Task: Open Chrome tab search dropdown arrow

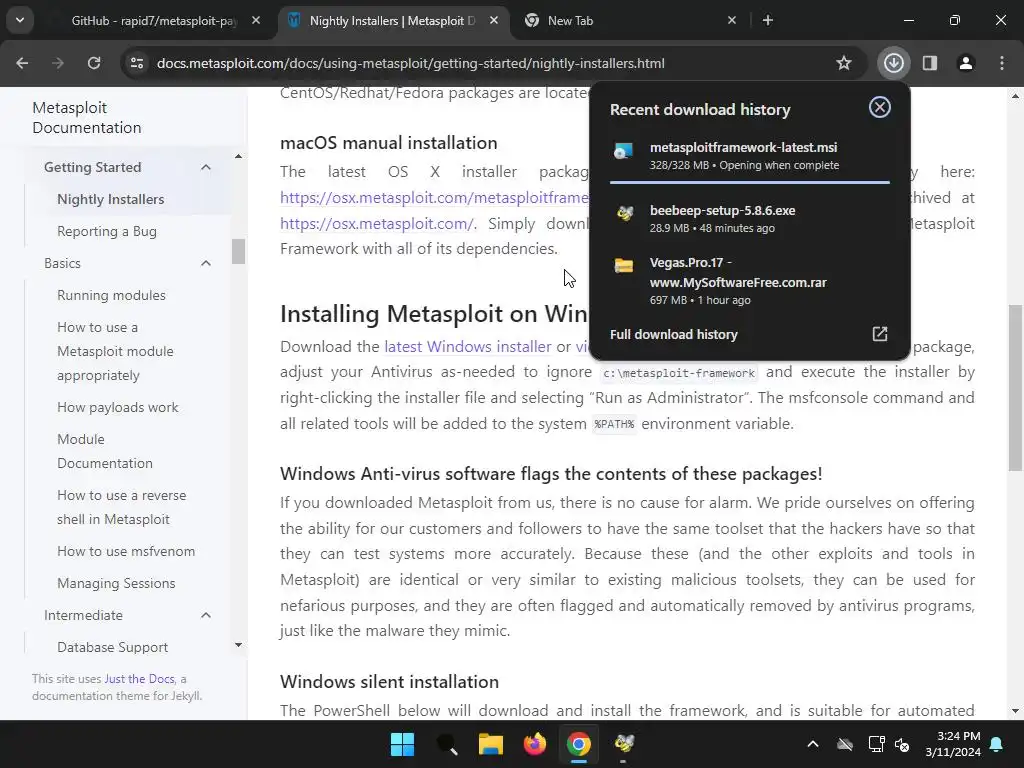Action: click(20, 20)
